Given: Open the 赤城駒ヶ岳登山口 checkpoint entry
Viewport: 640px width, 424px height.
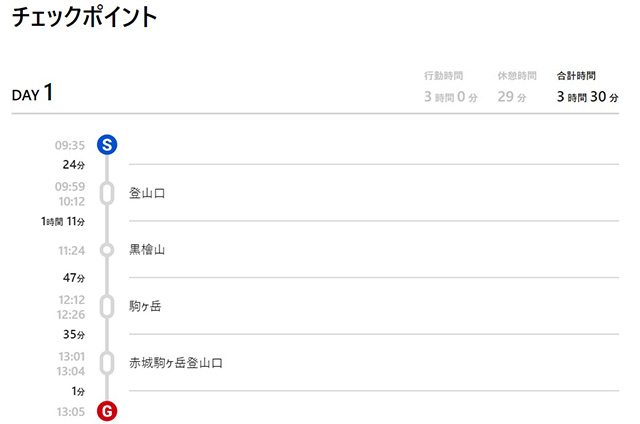Looking at the screenshot, I should click(175, 362).
